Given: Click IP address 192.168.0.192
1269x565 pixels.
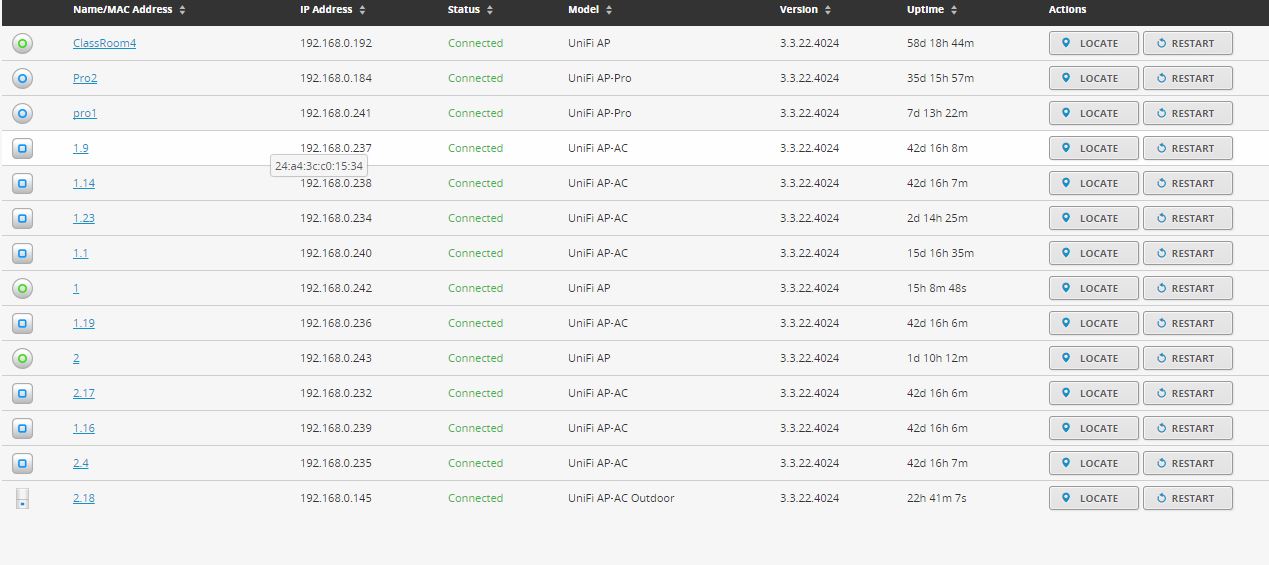Looking at the screenshot, I should [x=336, y=44].
